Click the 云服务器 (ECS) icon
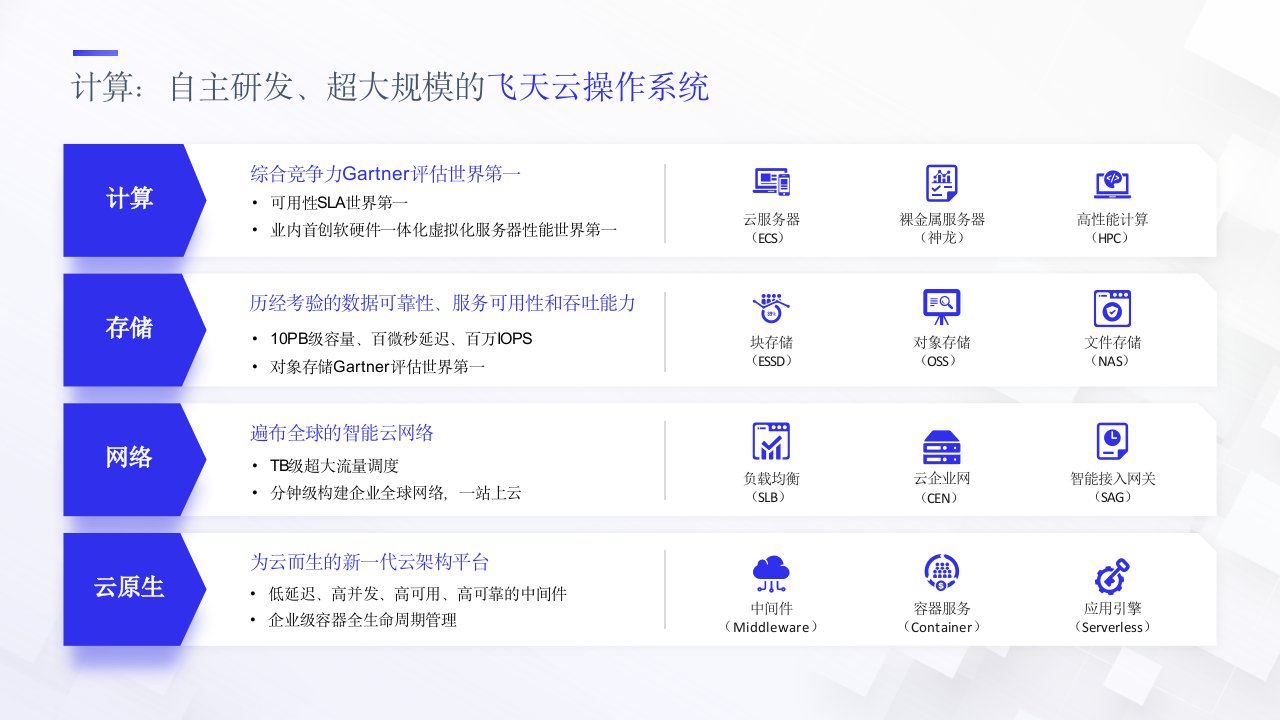The image size is (1280, 720). click(770, 183)
